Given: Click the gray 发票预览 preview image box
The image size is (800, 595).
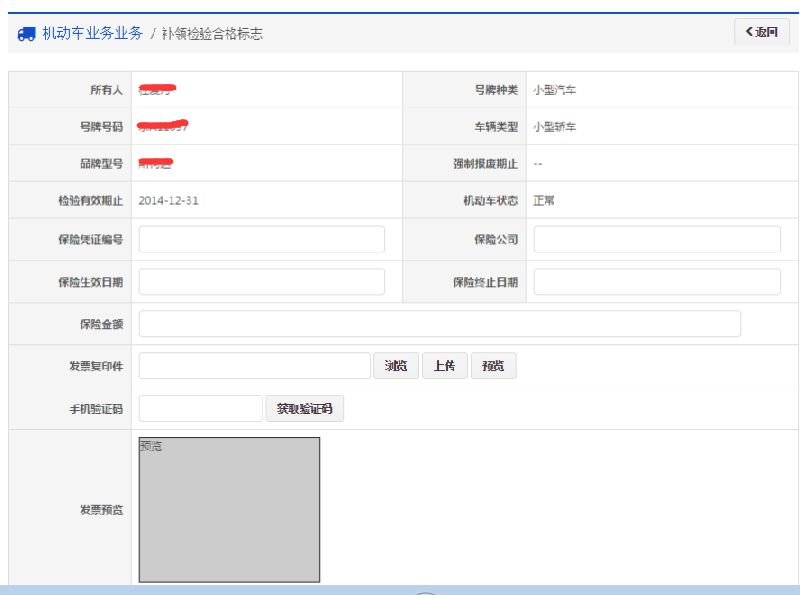Looking at the screenshot, I should (229, 509).
